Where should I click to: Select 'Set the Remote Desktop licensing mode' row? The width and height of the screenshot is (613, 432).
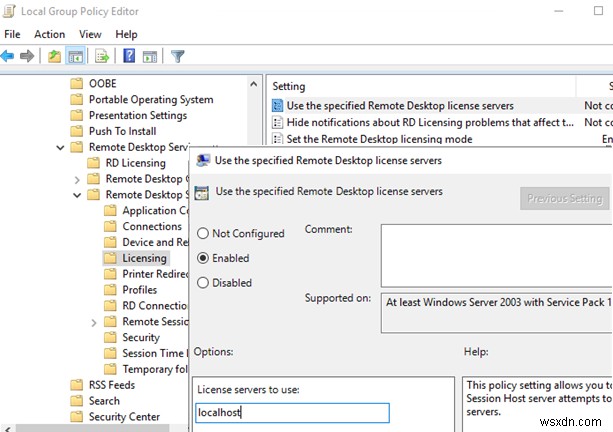(x=442, y=139)
